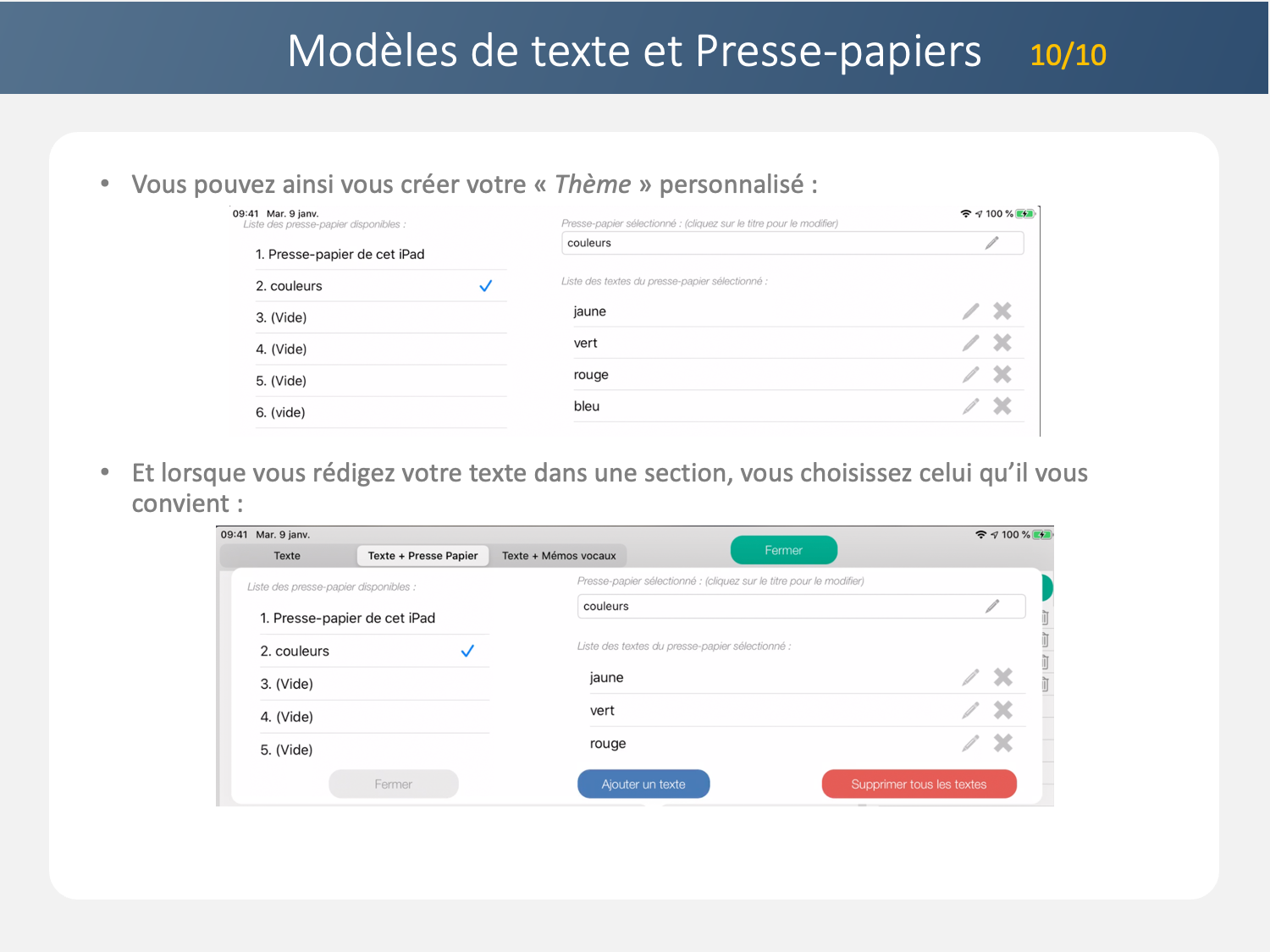Click the X icon beside "jaune" in the upper screenshot
1270x952 pixels.
coord(1002,311)
